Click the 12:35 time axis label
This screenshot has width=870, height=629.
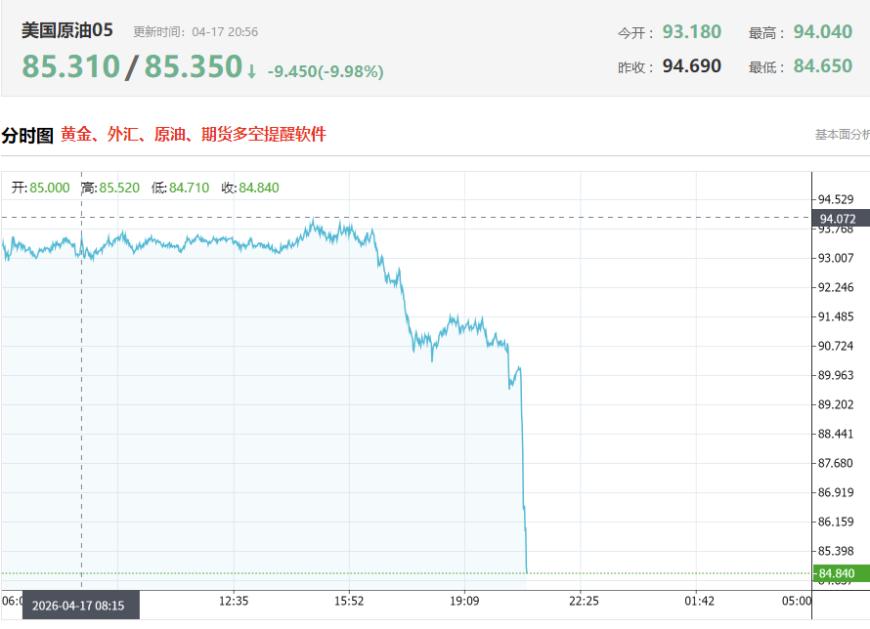pyautogui.click(x=233, y=601)
